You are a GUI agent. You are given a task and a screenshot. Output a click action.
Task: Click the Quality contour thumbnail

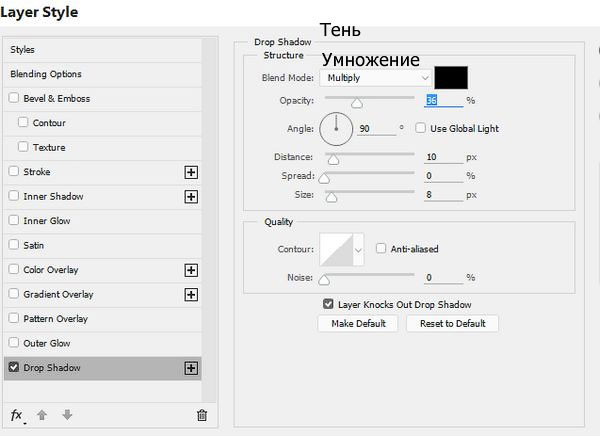(x=336, y=250)
